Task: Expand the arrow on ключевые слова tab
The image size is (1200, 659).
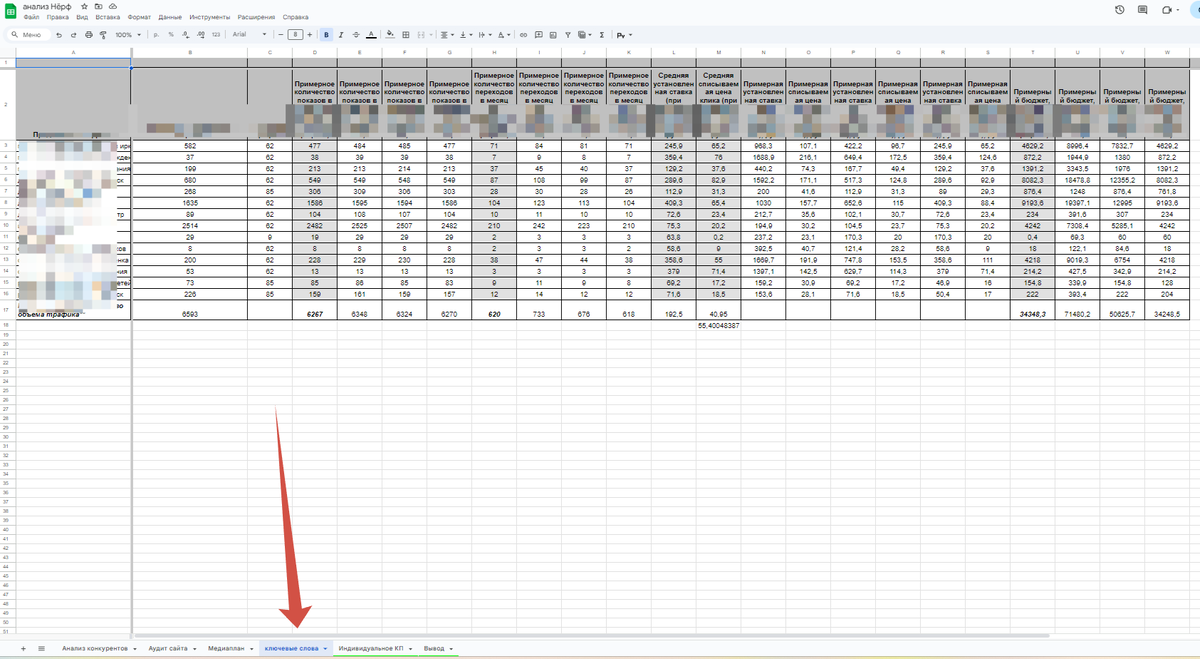Action: (x=325, y=649)
